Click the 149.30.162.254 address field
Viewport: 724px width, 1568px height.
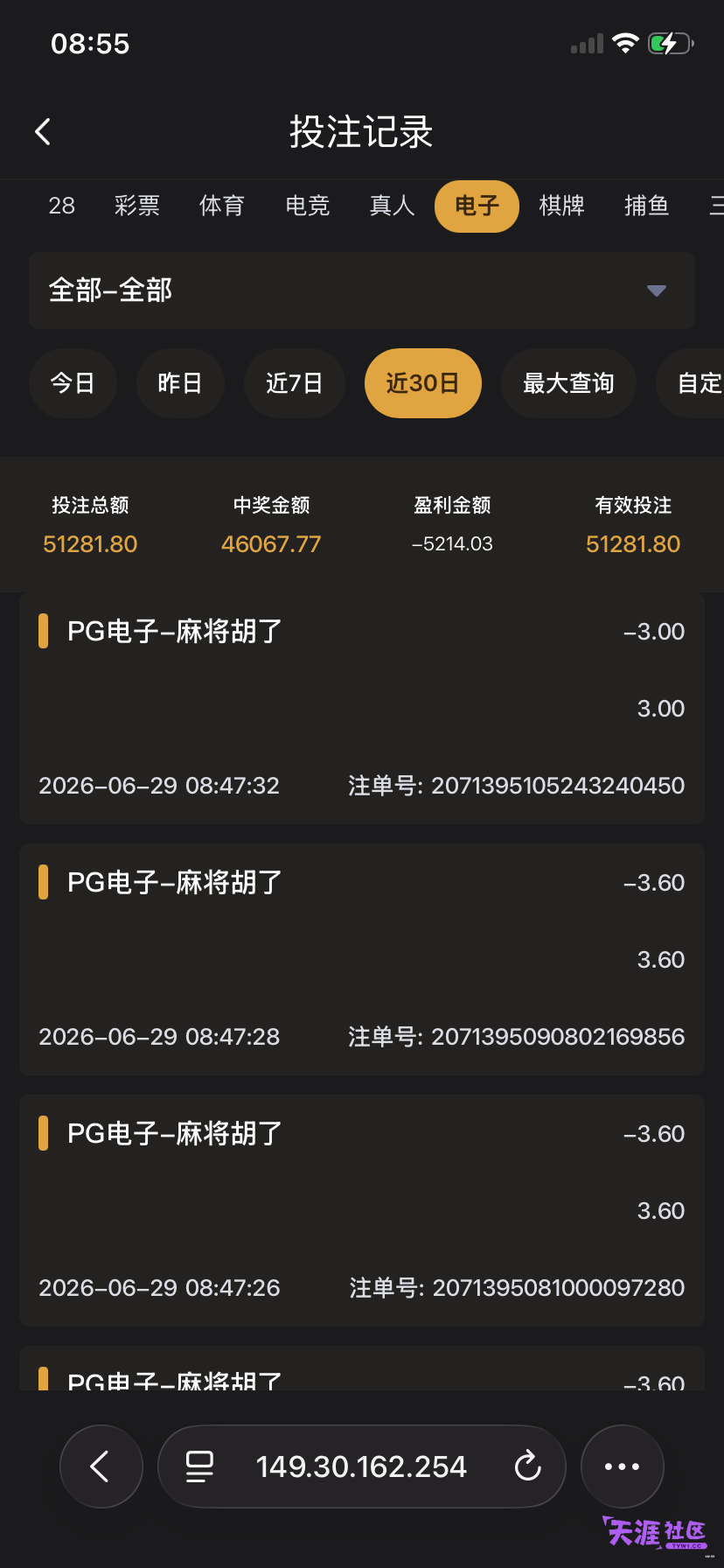click(362, 1466)
